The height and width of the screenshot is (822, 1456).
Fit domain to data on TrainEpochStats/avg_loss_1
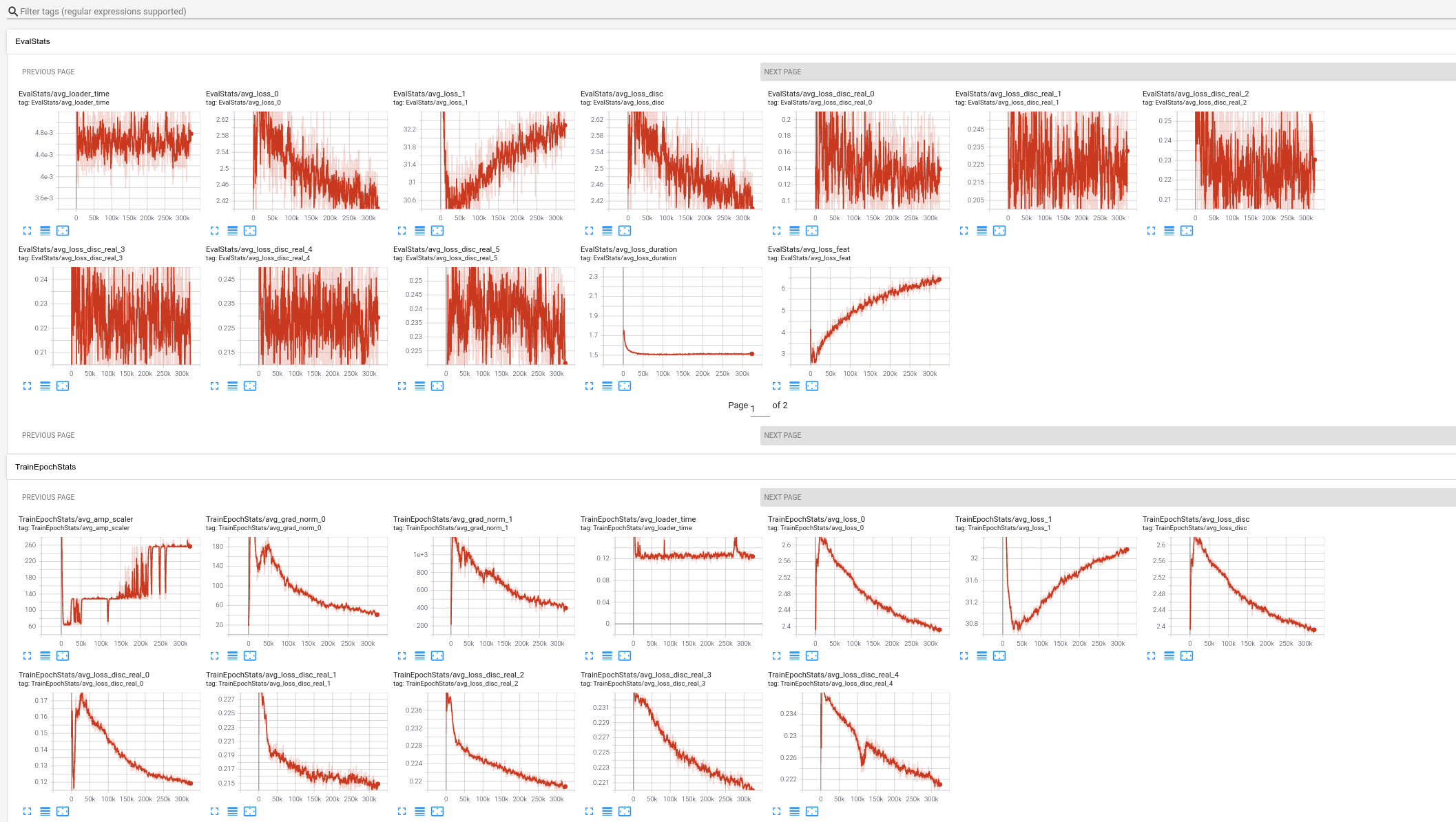pyautogui.click(x=999, y=656)
